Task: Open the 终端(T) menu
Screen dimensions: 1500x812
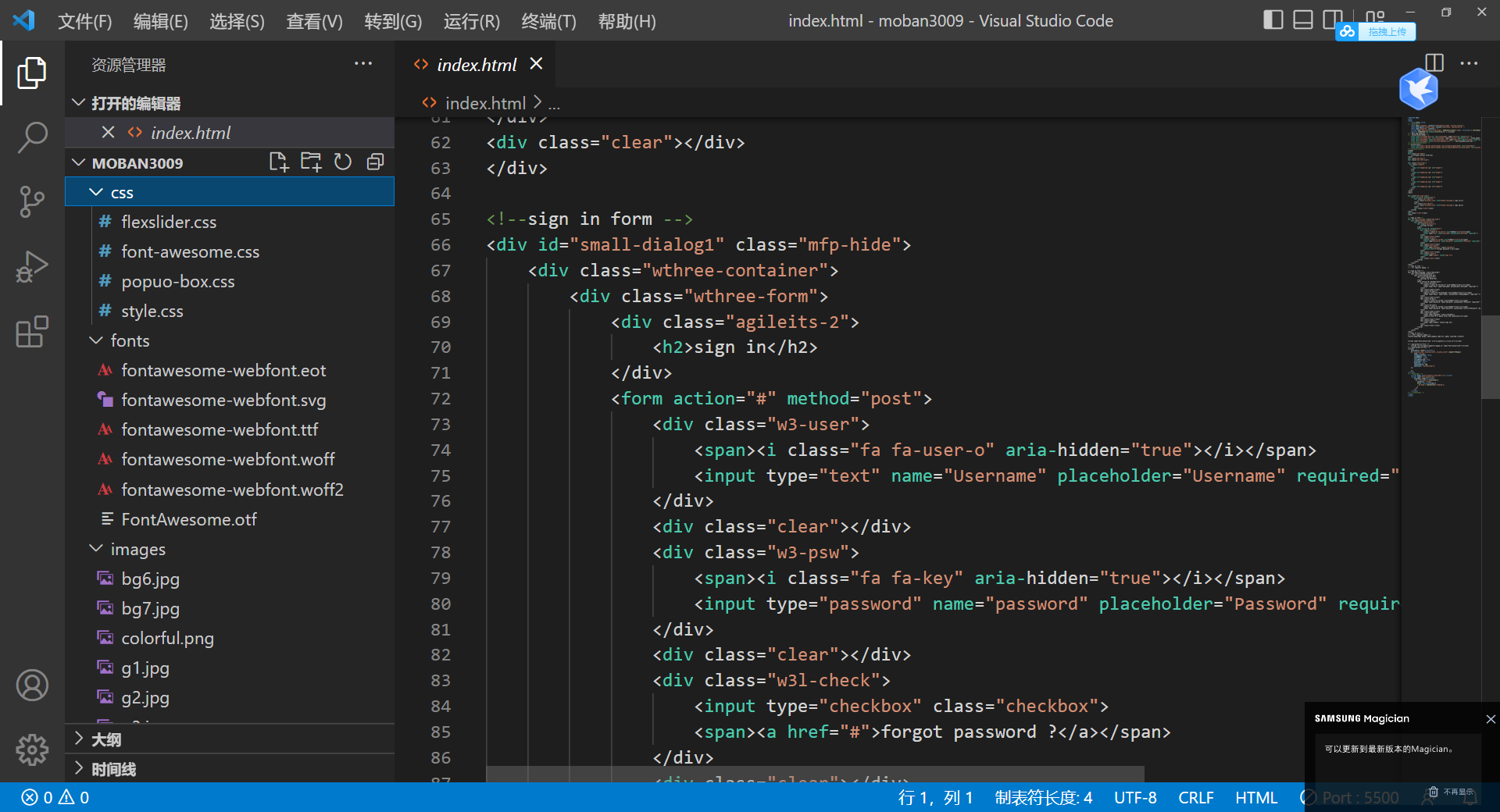Action: (x=548, y=21)
